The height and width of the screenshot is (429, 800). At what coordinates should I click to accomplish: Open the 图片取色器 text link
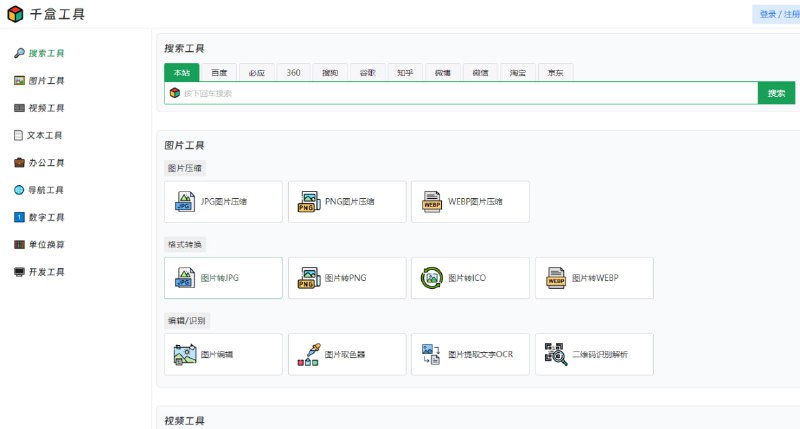[x=345, y=355]
